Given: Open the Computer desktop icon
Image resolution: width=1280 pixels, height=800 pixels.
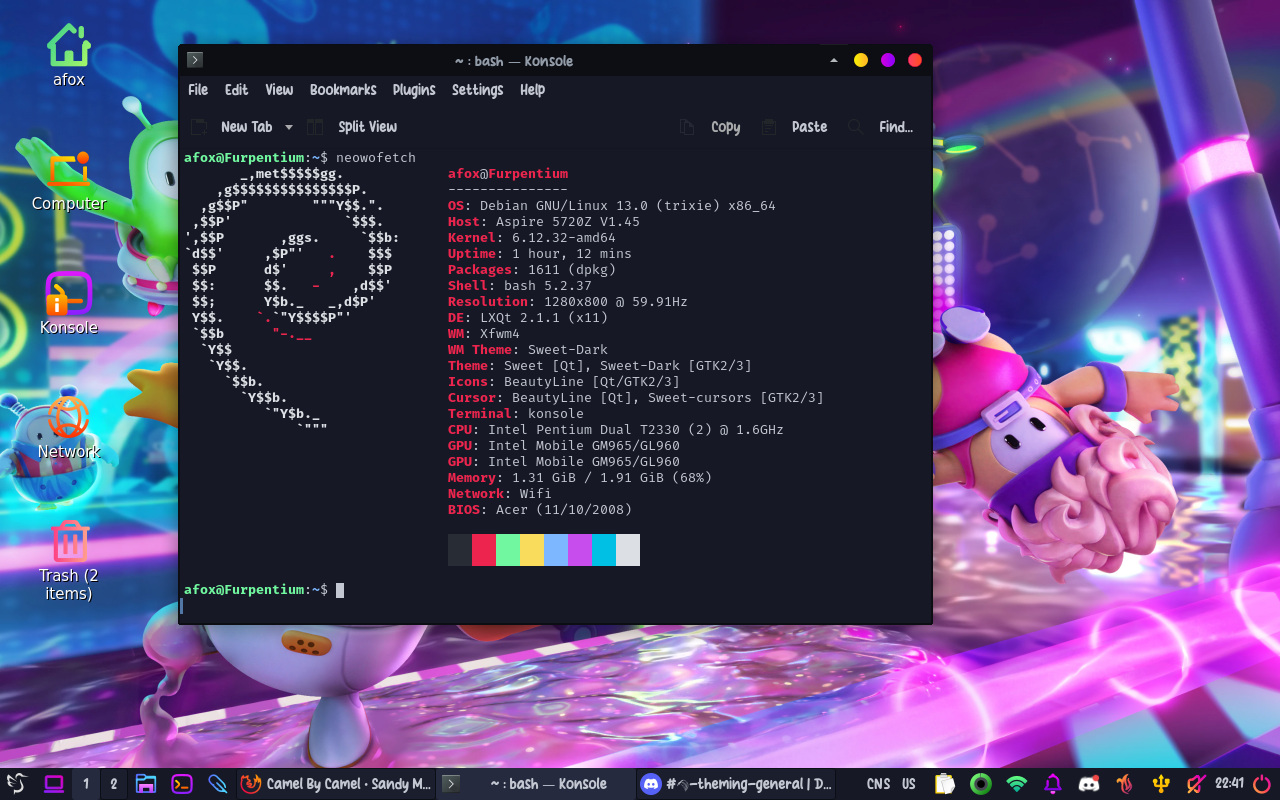Looking at the screenshot, I should pos(69,180).
